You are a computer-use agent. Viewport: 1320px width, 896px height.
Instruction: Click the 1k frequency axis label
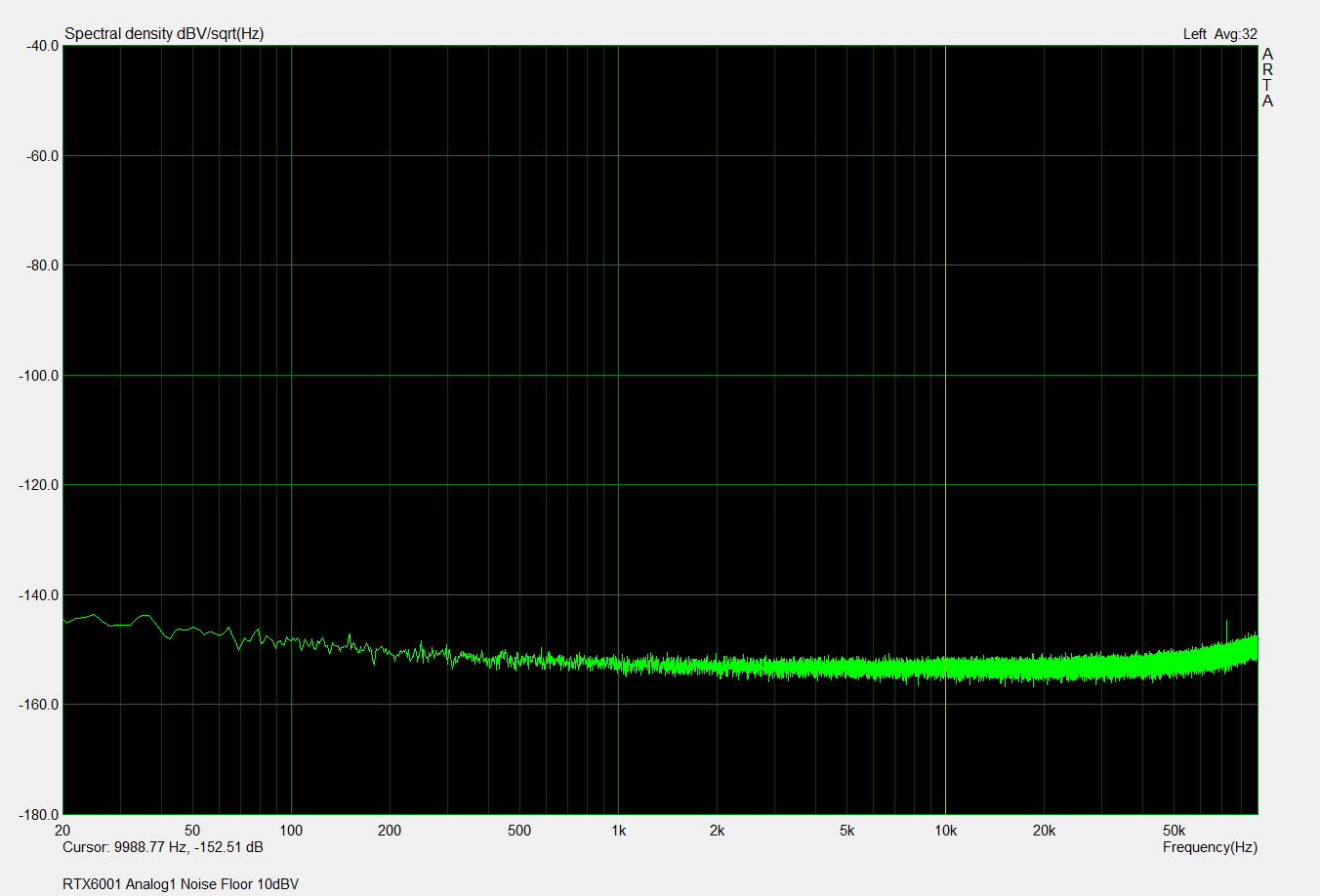618,831
